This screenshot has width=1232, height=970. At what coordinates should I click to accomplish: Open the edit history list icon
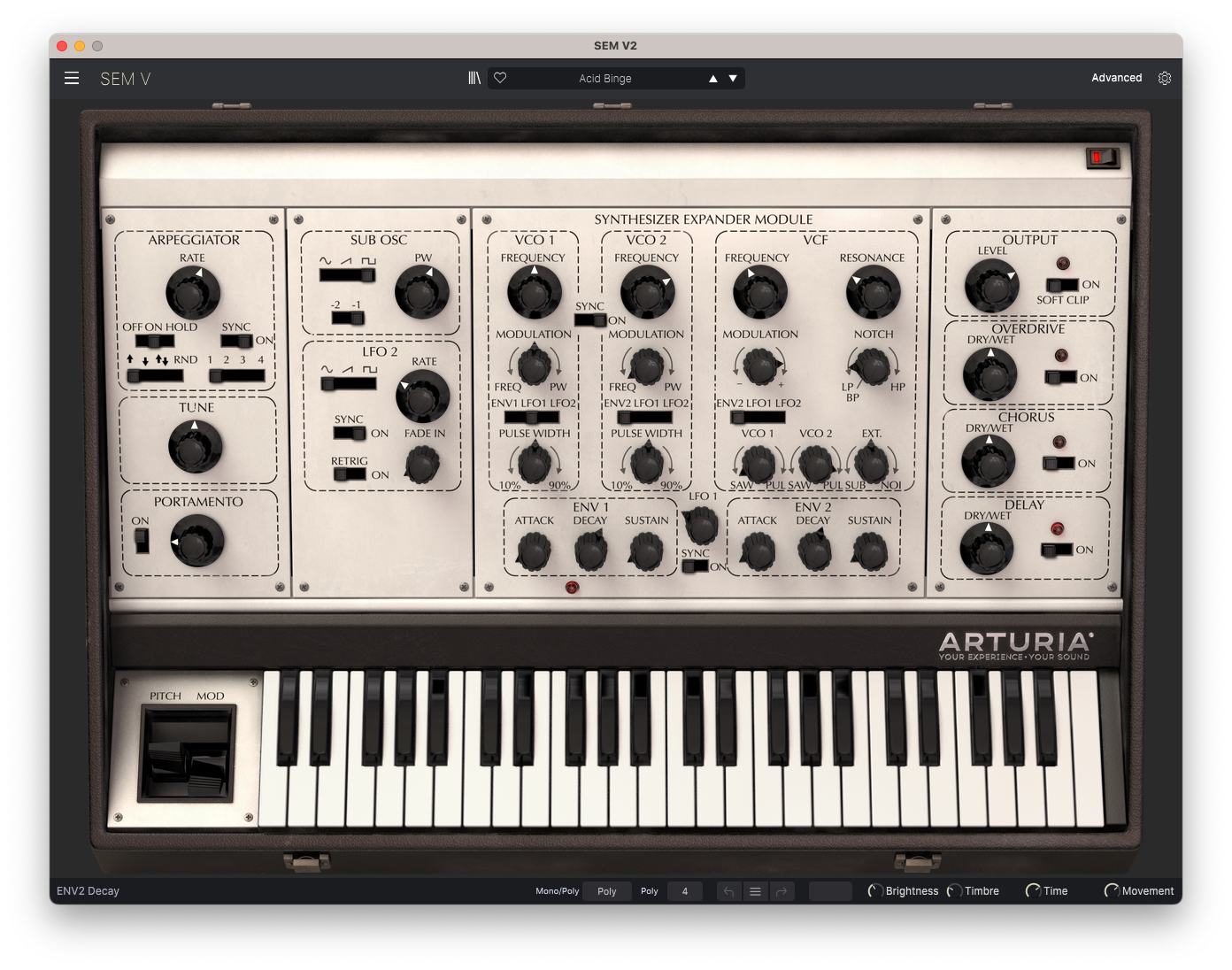tap(755, 891)
